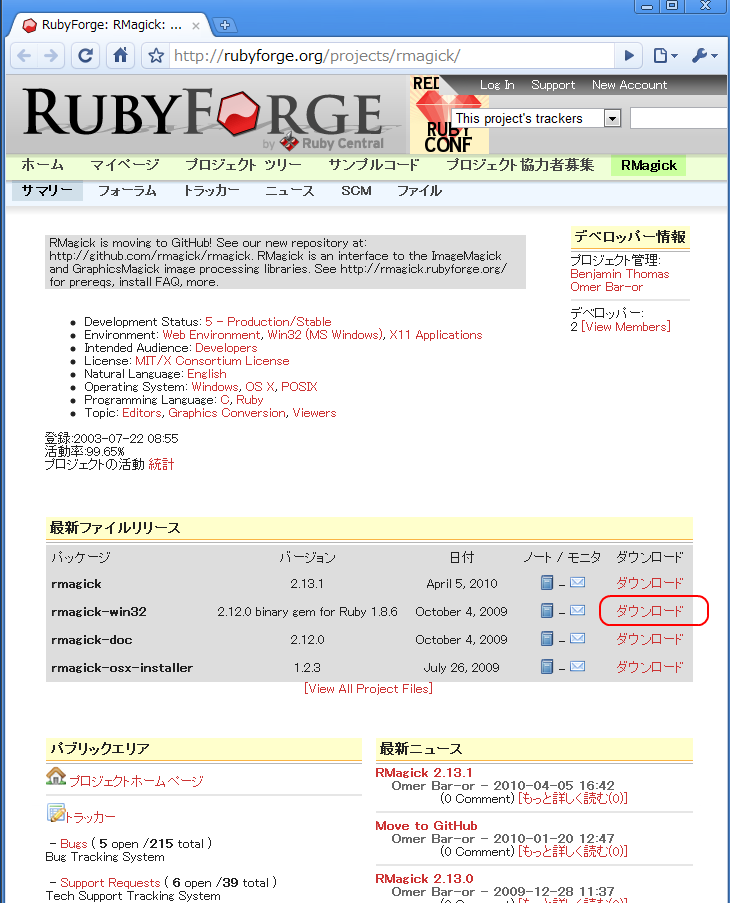Open RMagick 2.13.0 news headline

[424, 879]
